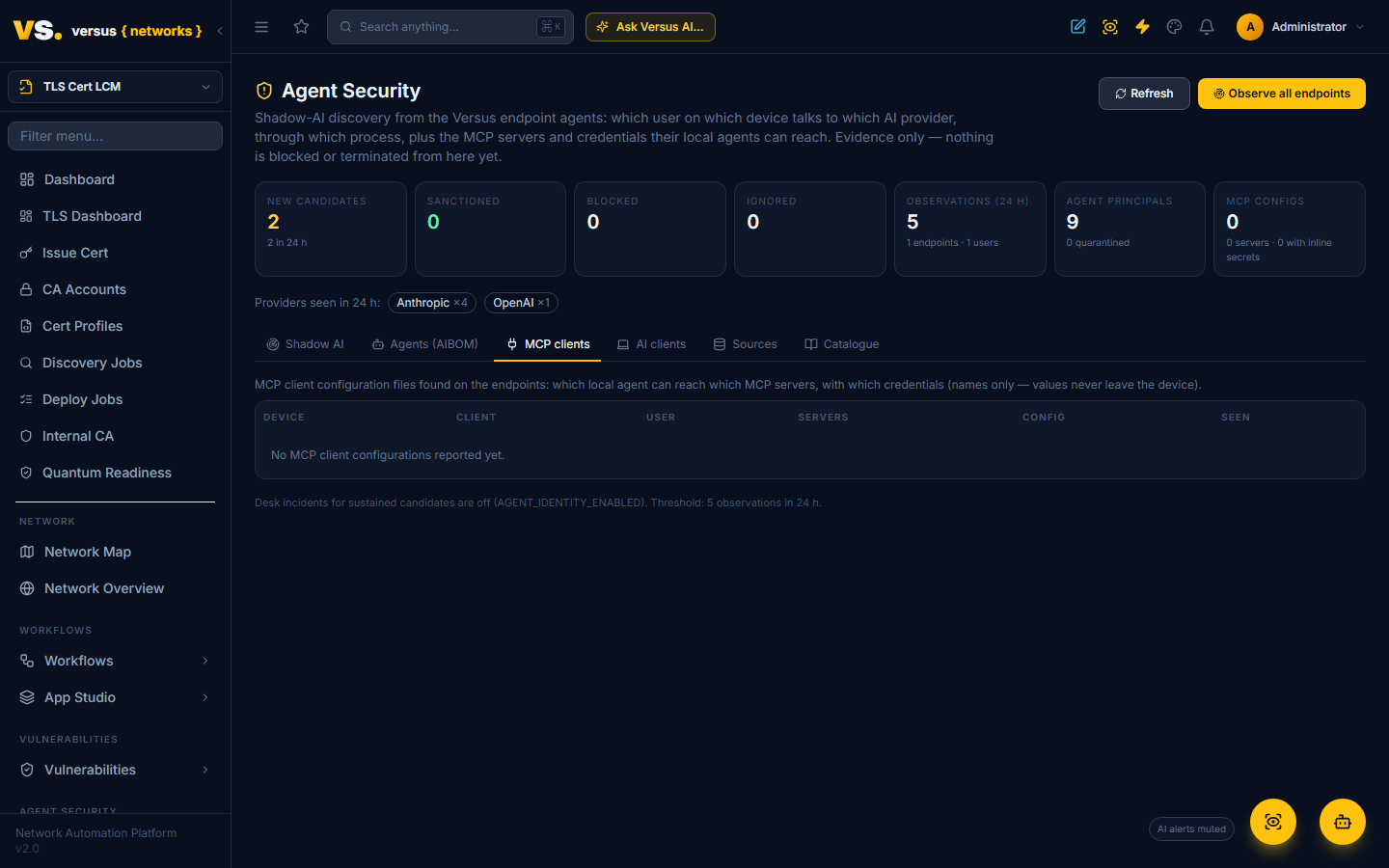Expand the Workflows menu item
Screen dimensions: 1389x868
click(x=115, y=661)
